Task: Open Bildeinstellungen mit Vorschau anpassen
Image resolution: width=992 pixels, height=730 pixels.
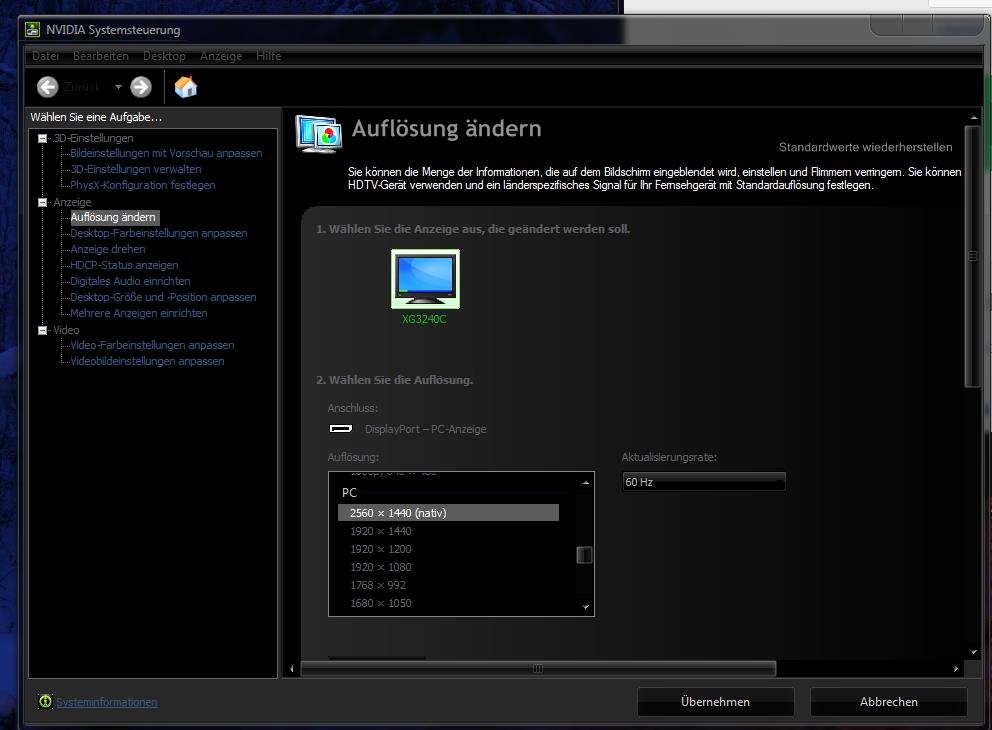Action: 166,153
